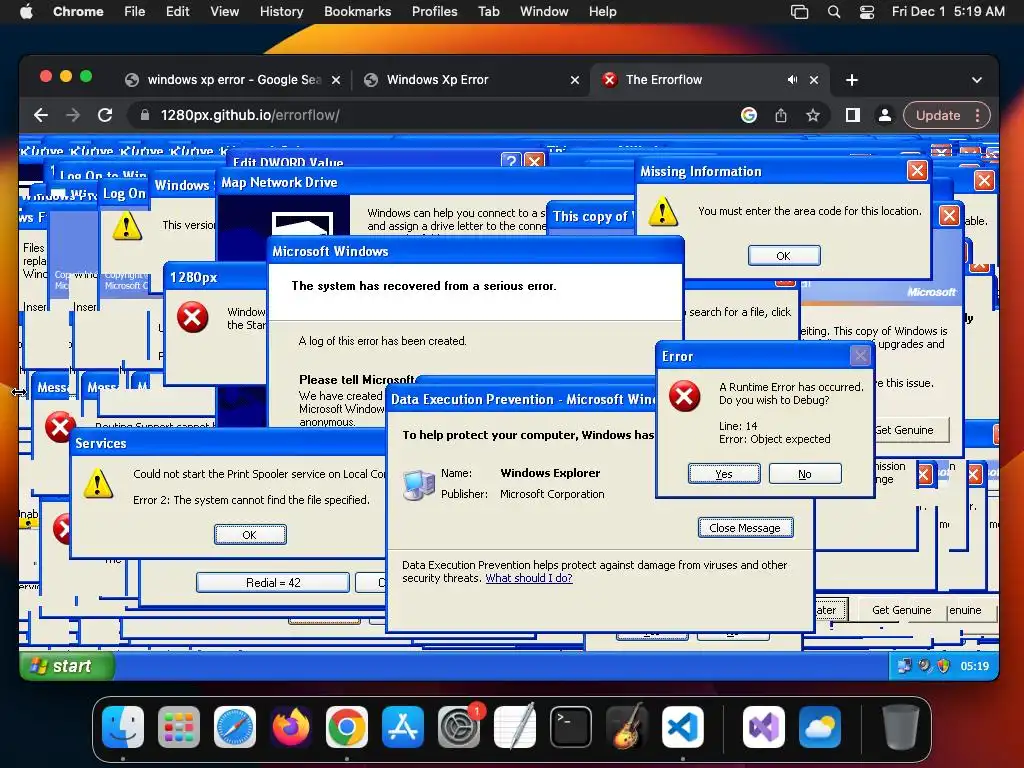Click the browser forward arrow

(x=72, y=116)
